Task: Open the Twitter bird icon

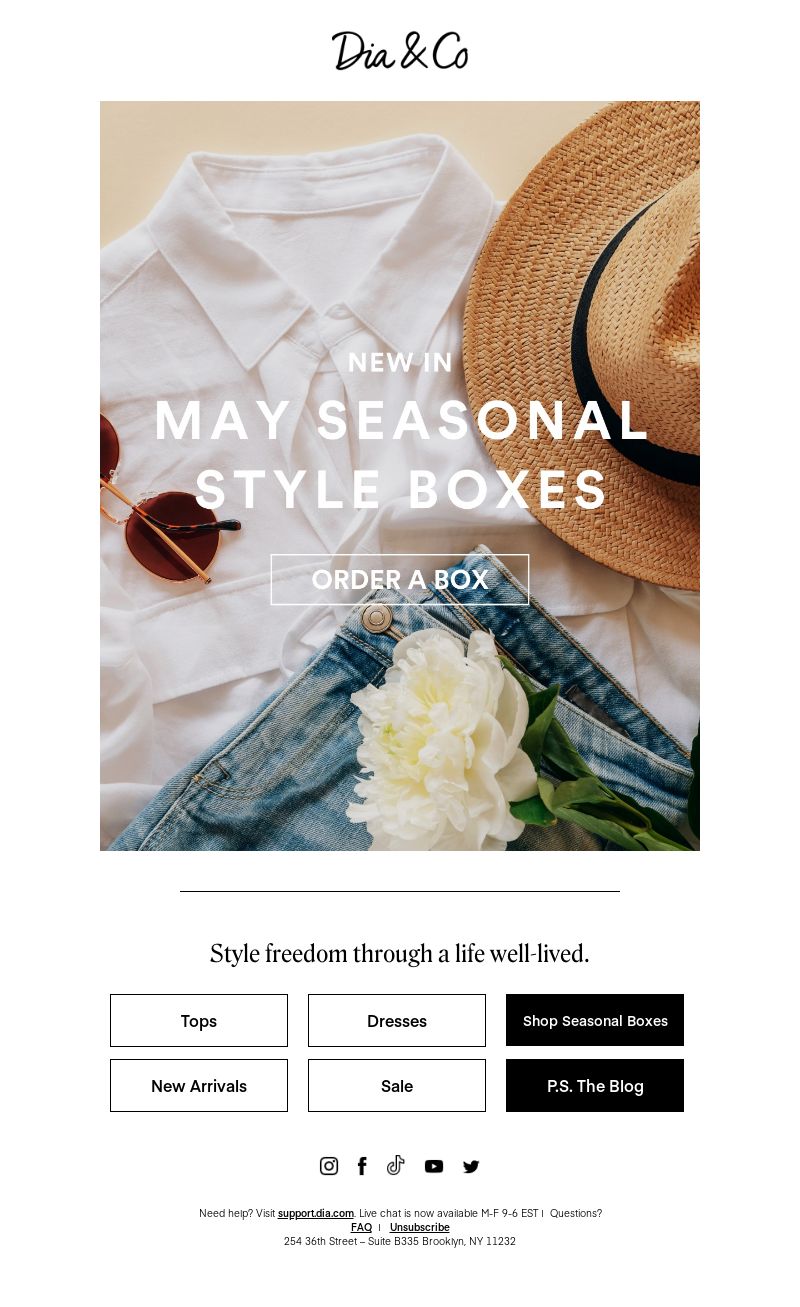Action: (471, 1166)
